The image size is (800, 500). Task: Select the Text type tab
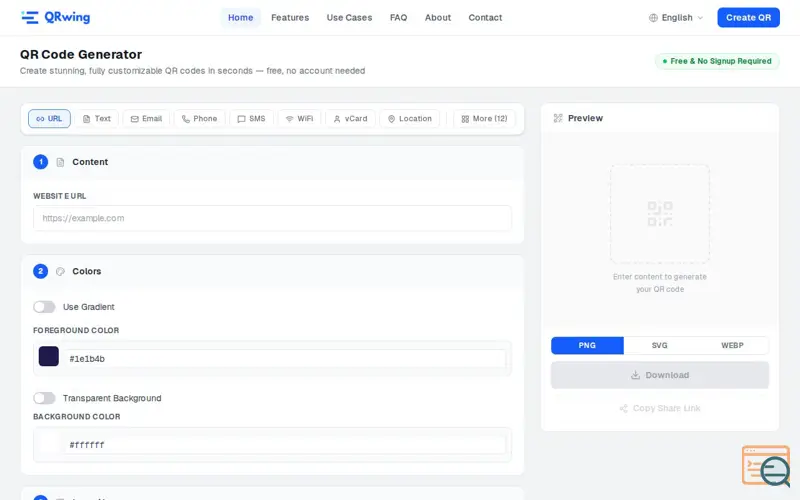click(97, 119)
